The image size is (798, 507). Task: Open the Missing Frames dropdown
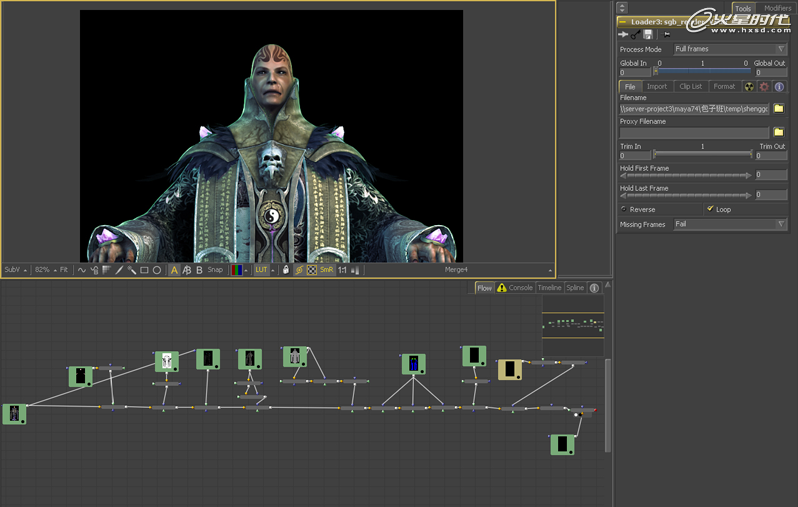[730, 224]
